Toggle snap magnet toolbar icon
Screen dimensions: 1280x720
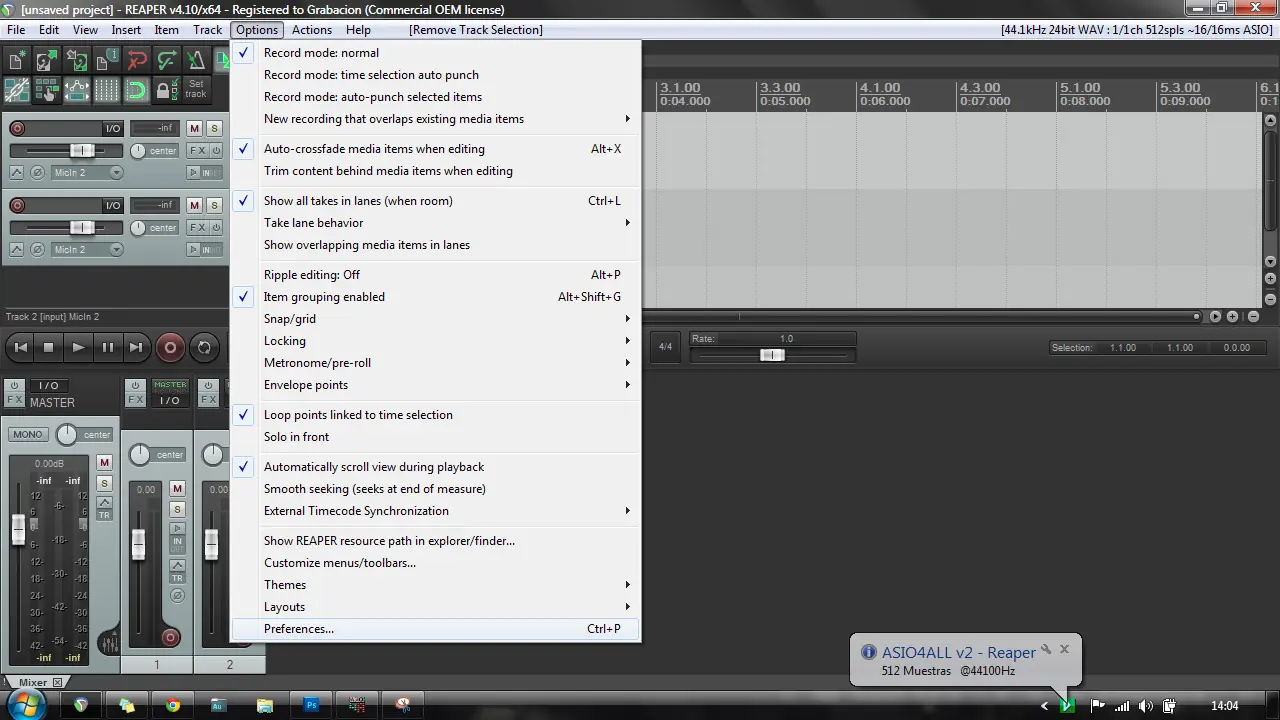tap(137, 89)
